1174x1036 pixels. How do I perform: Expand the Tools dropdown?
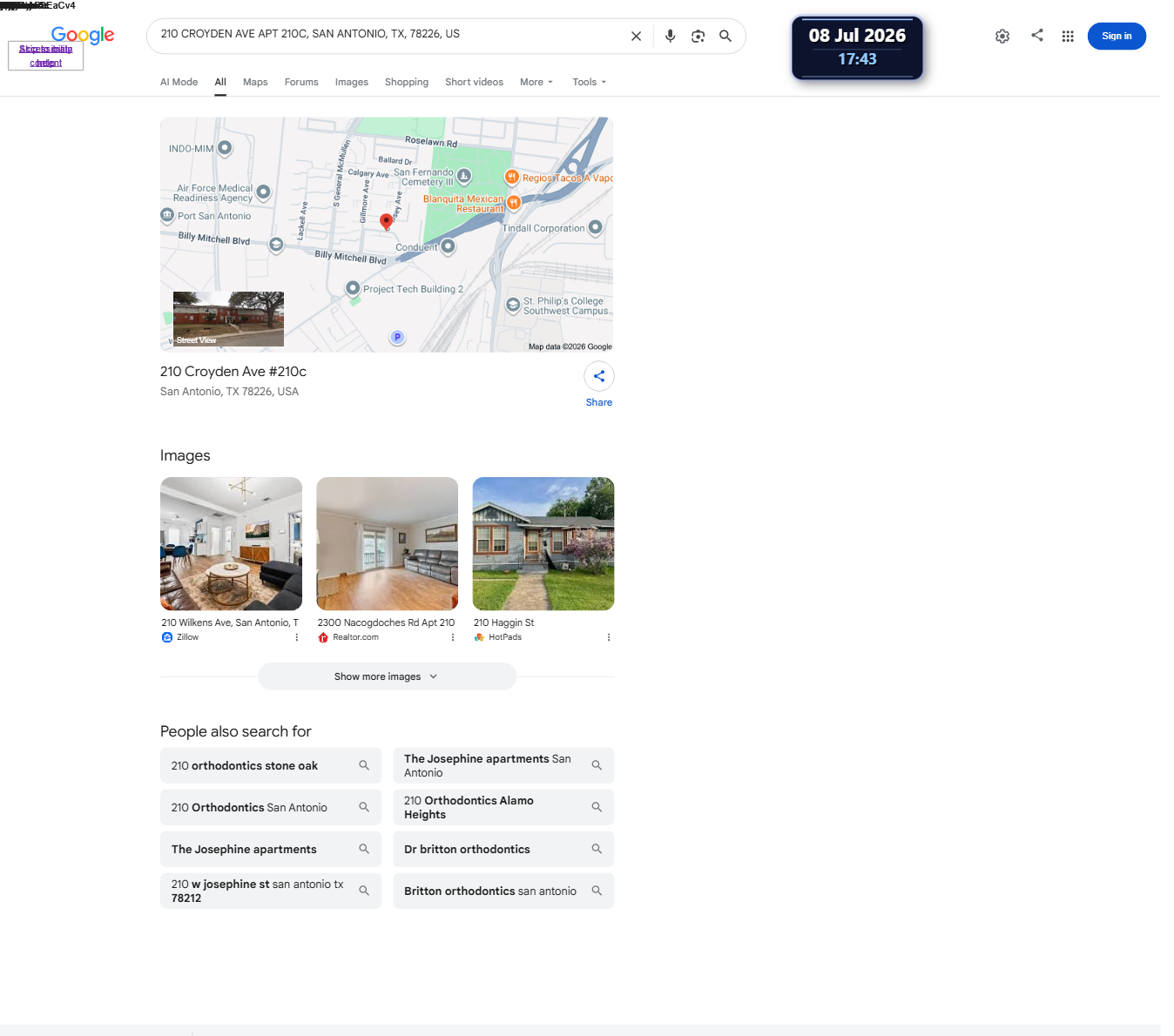[590, 82]
